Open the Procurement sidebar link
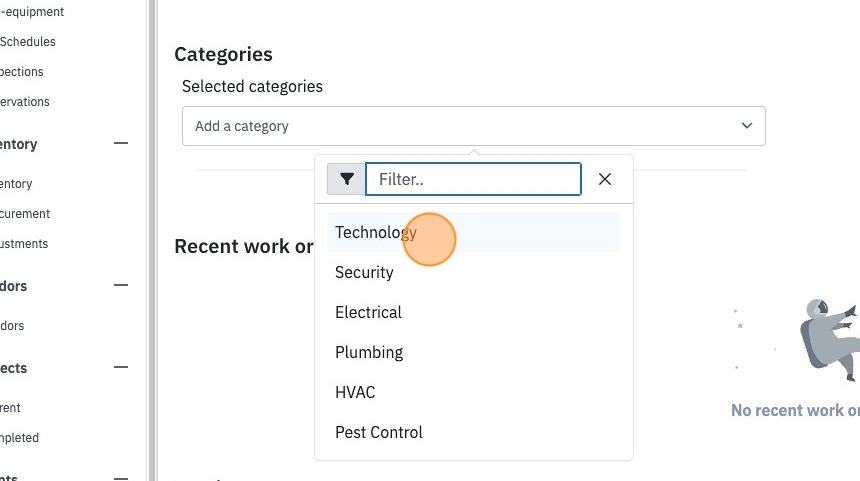Image resolution: width=860 pixels, height=481 pixels. click(x=25, y=214)
